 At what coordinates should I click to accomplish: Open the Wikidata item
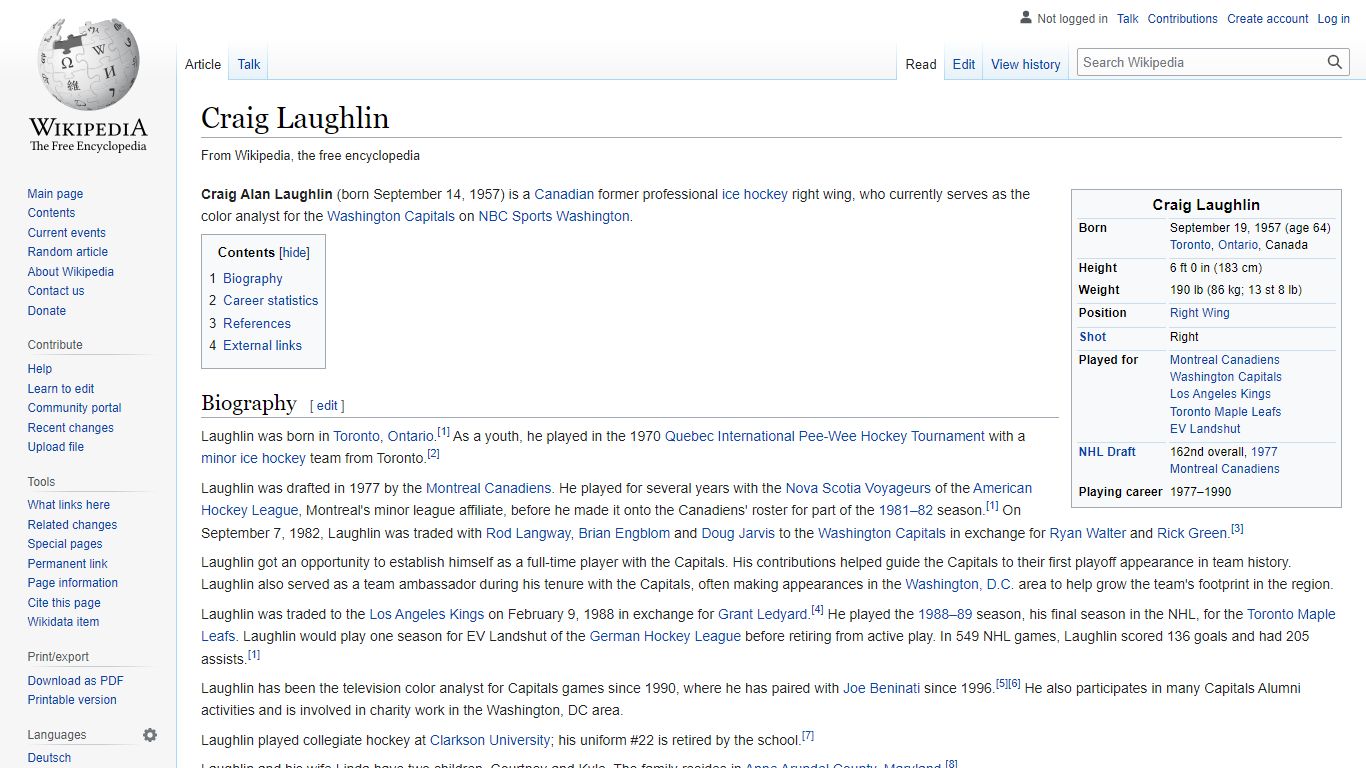(x=64, y=622)
